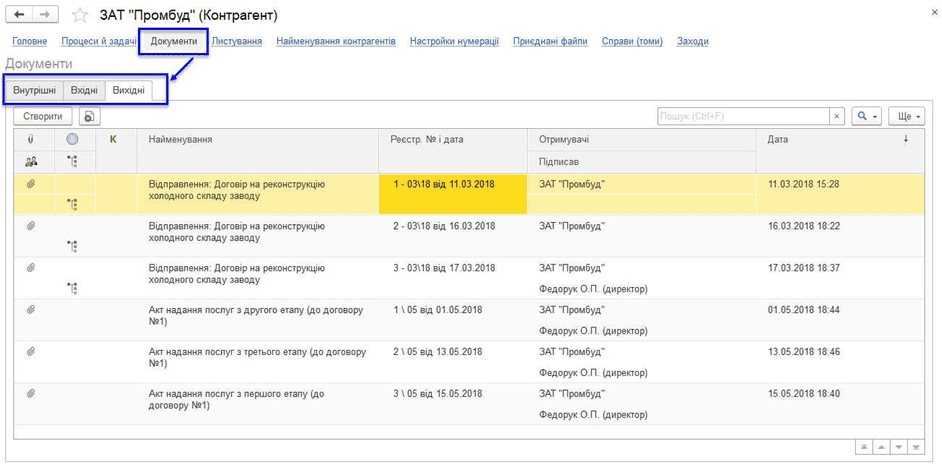Image resolution: width=942 pixels, height=468 pixels.
Task: Select the Вихідні tab
Action: (x=129, y=91)
